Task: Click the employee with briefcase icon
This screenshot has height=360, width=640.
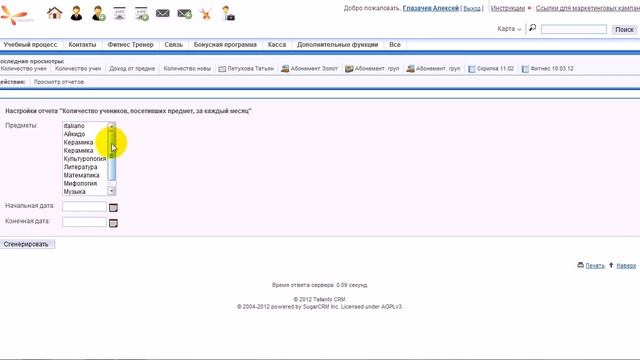Action: pyautogui.click(x=228, y=13)
